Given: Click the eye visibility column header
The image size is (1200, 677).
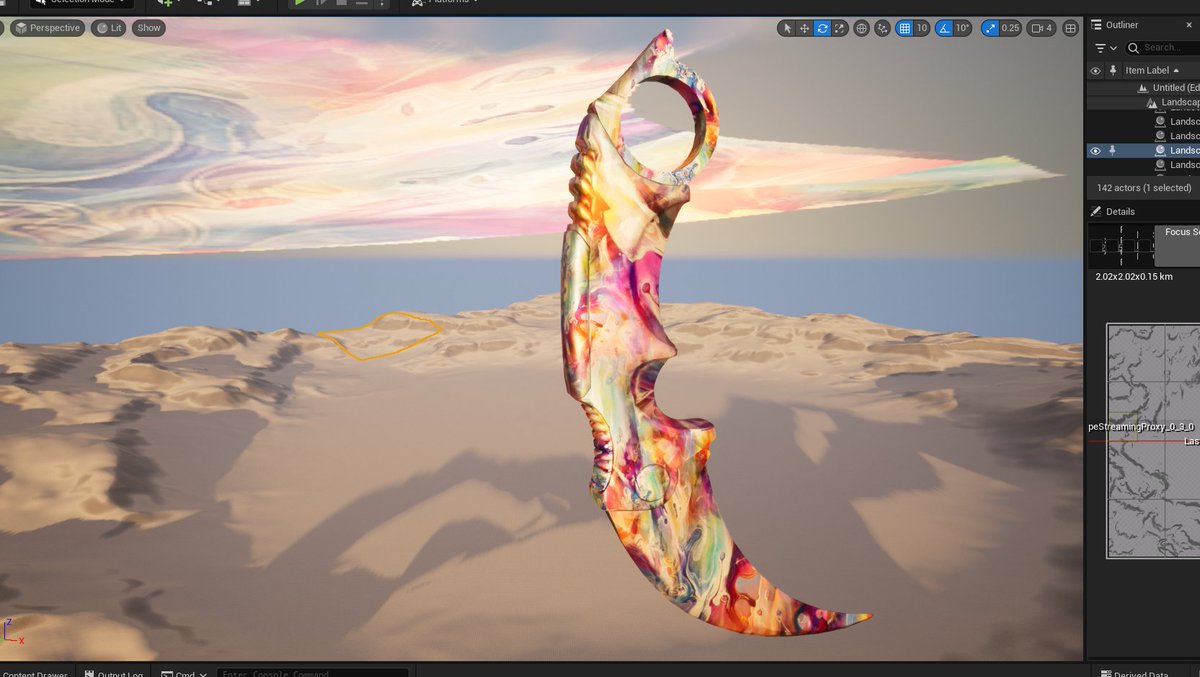Looking at the screenshot, I should (x=1095, y=71).
